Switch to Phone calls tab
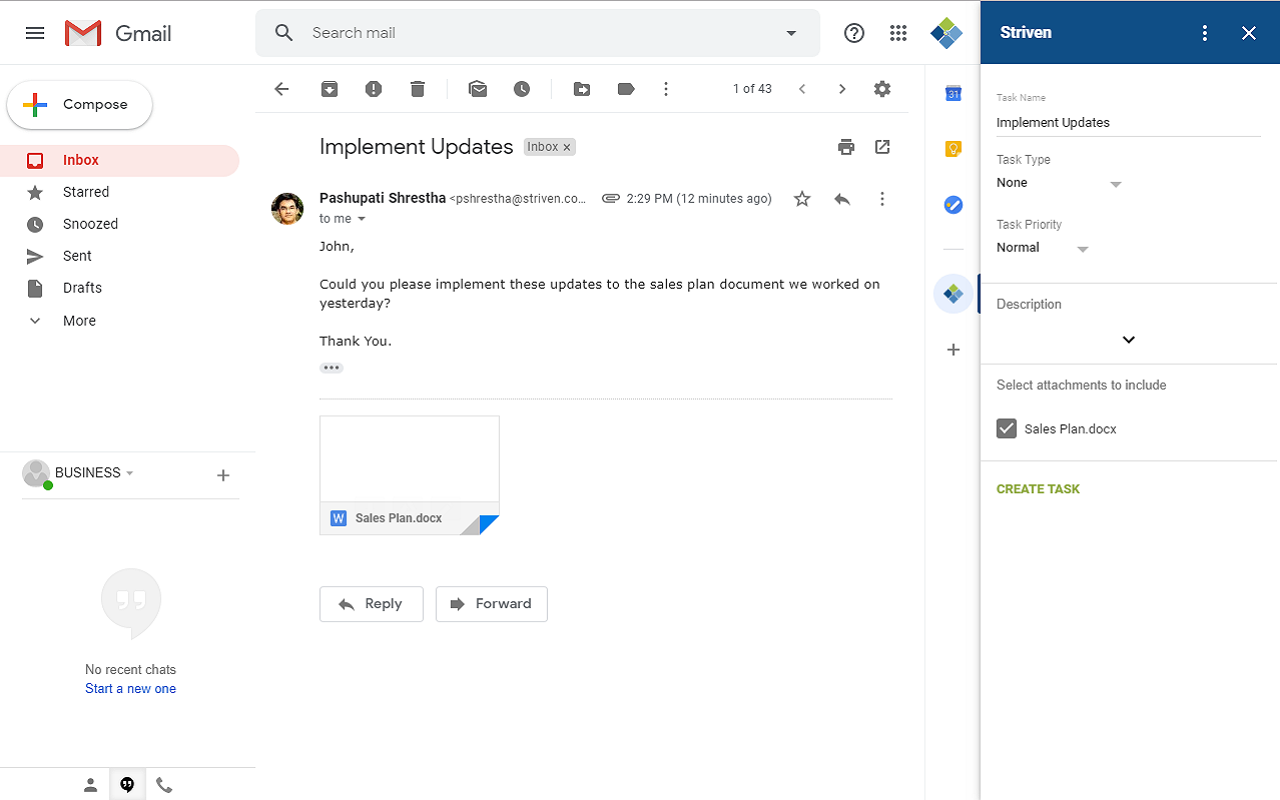This screenshot has height=800, width=1280. pyautogui.click(x=164, y=785)
